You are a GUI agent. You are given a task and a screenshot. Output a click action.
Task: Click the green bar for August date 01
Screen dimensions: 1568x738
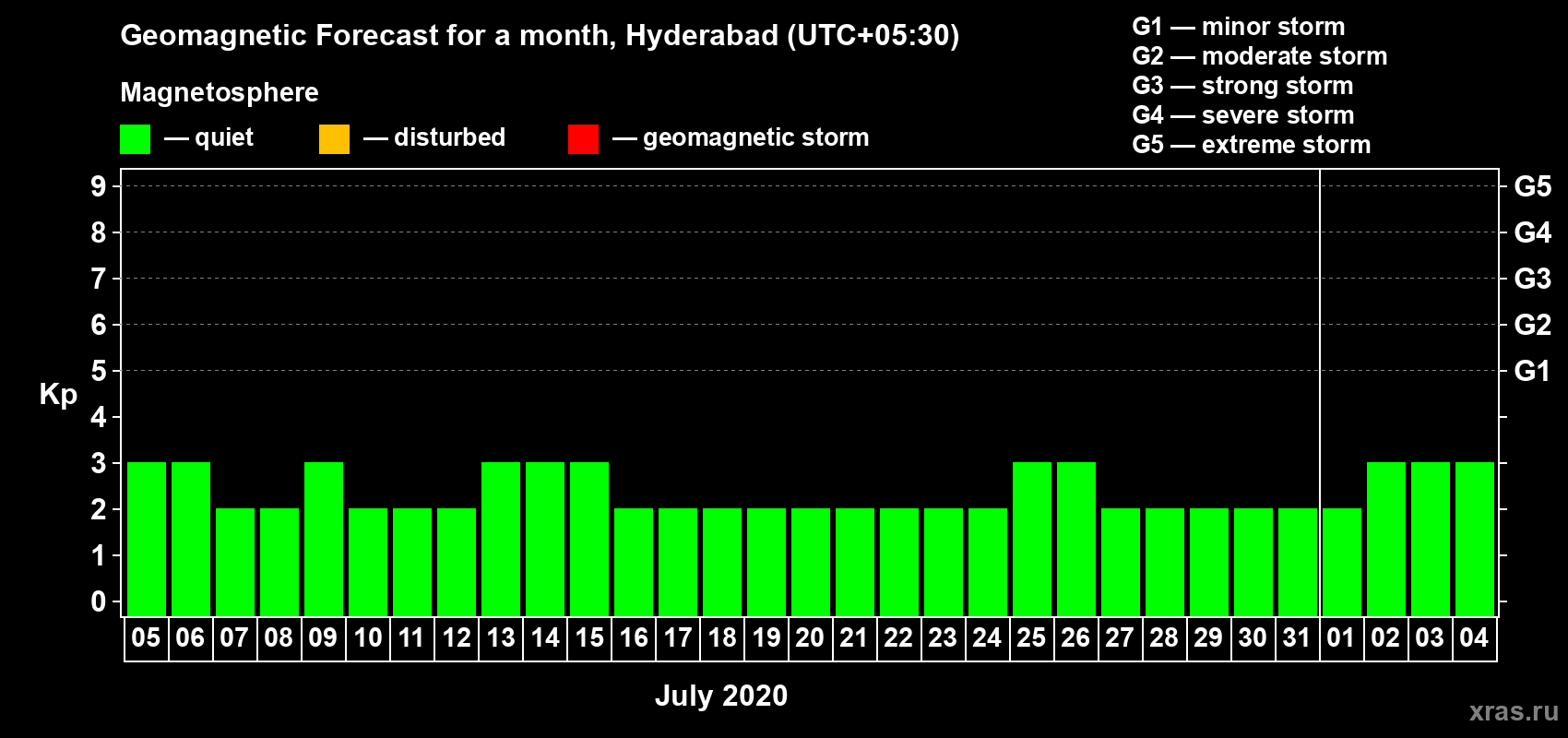tap(1342, 562)
